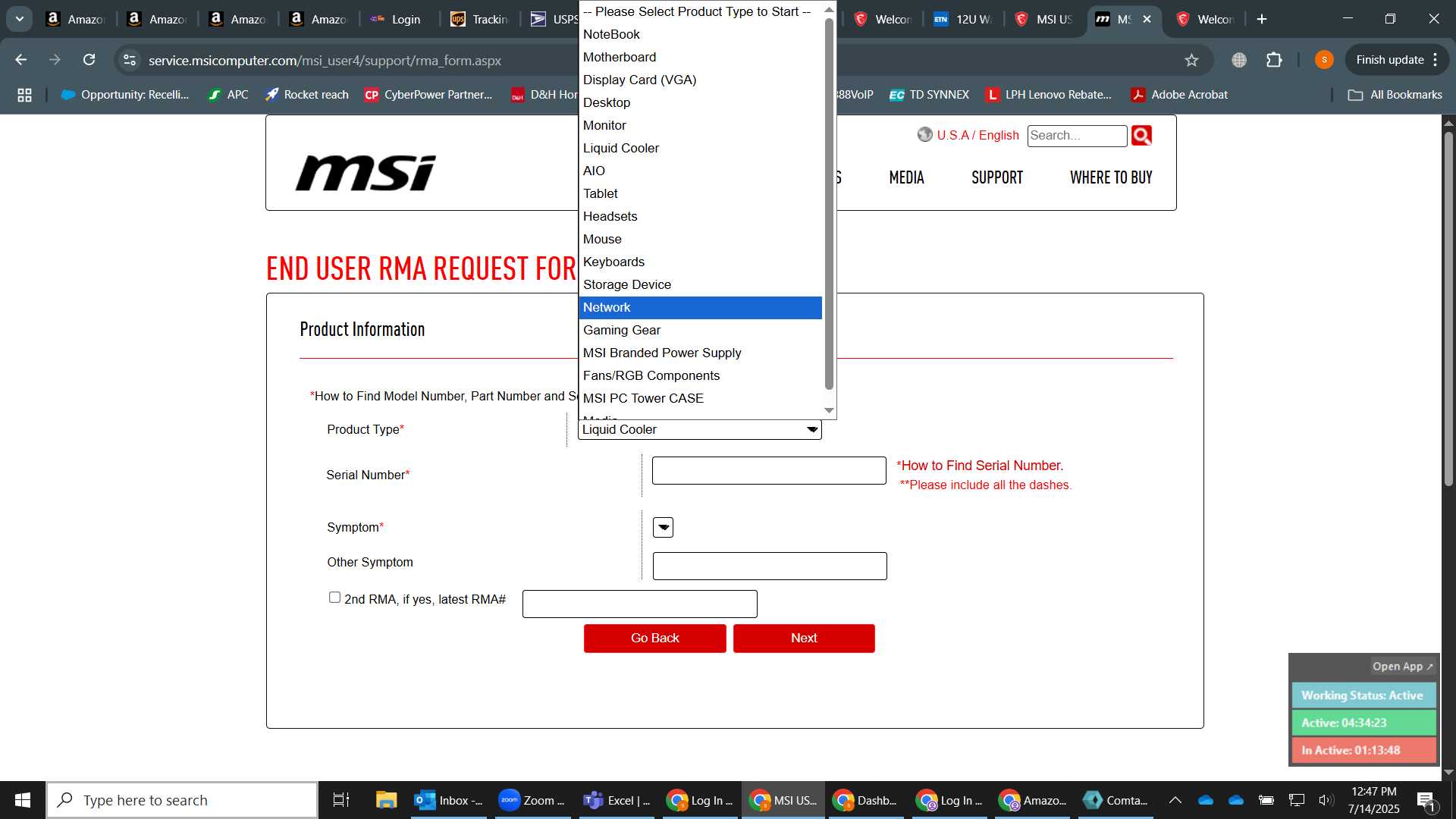Viewport: 1456px width, 819px height.
Task: Click the U.S.A / English region link
Action: pos(977,135)
